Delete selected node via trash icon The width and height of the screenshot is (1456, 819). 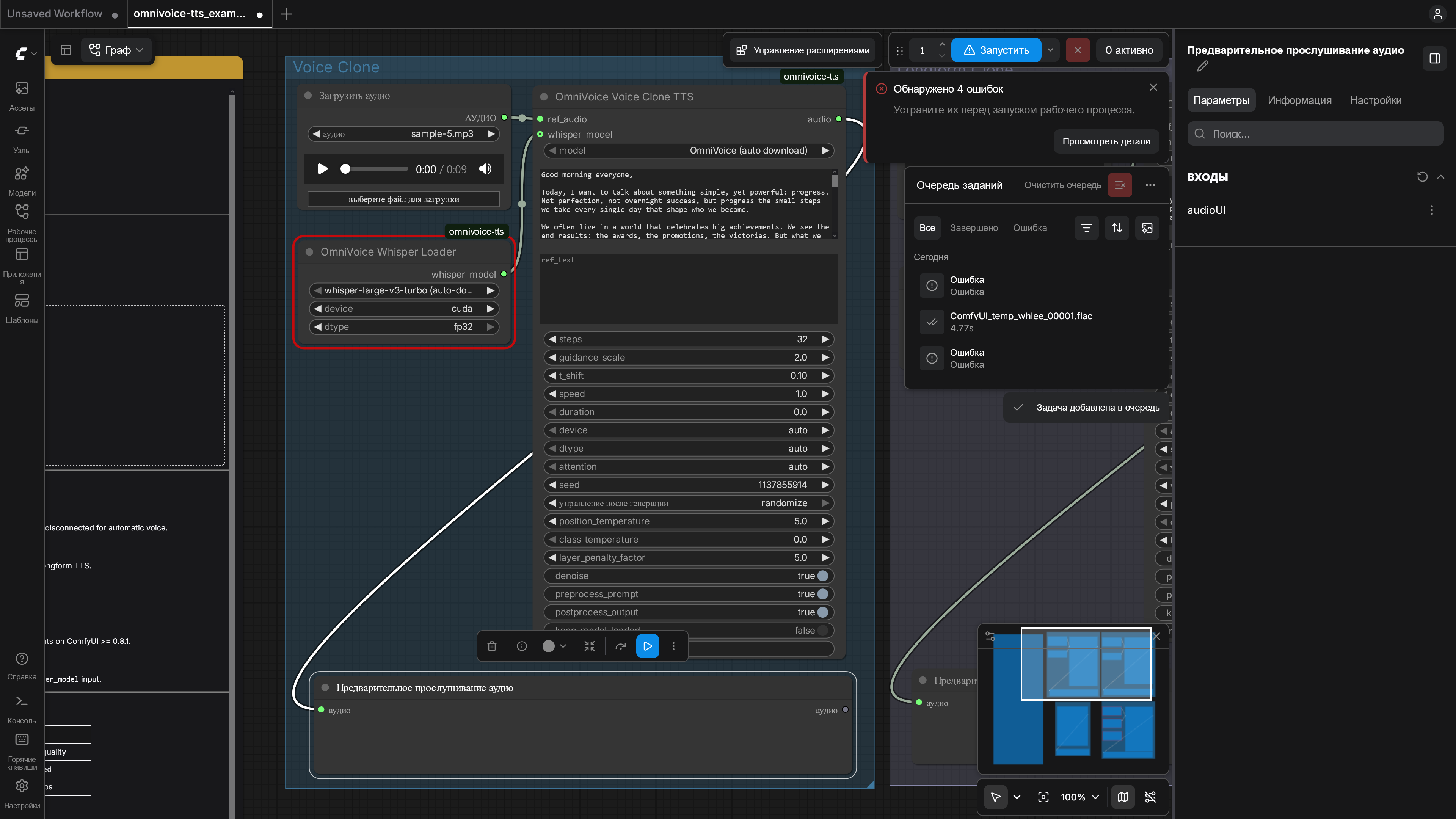click(492, 646)
